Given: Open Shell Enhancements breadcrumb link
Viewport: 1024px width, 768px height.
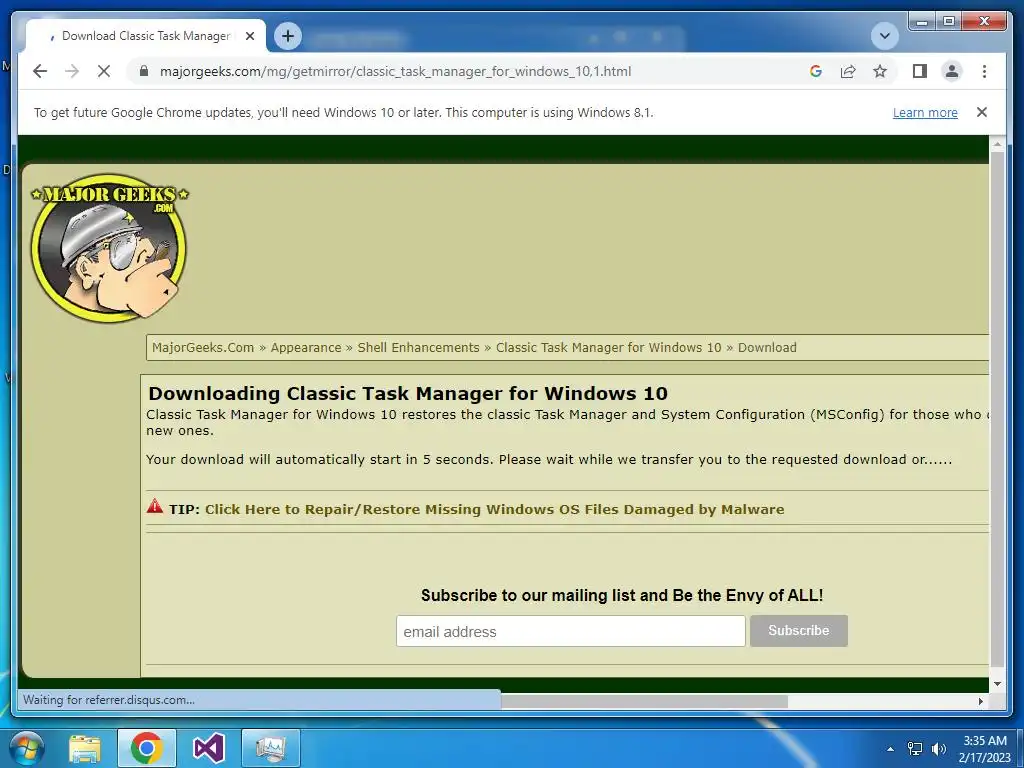Looking at the screenshot, I should tap(418, 347).
